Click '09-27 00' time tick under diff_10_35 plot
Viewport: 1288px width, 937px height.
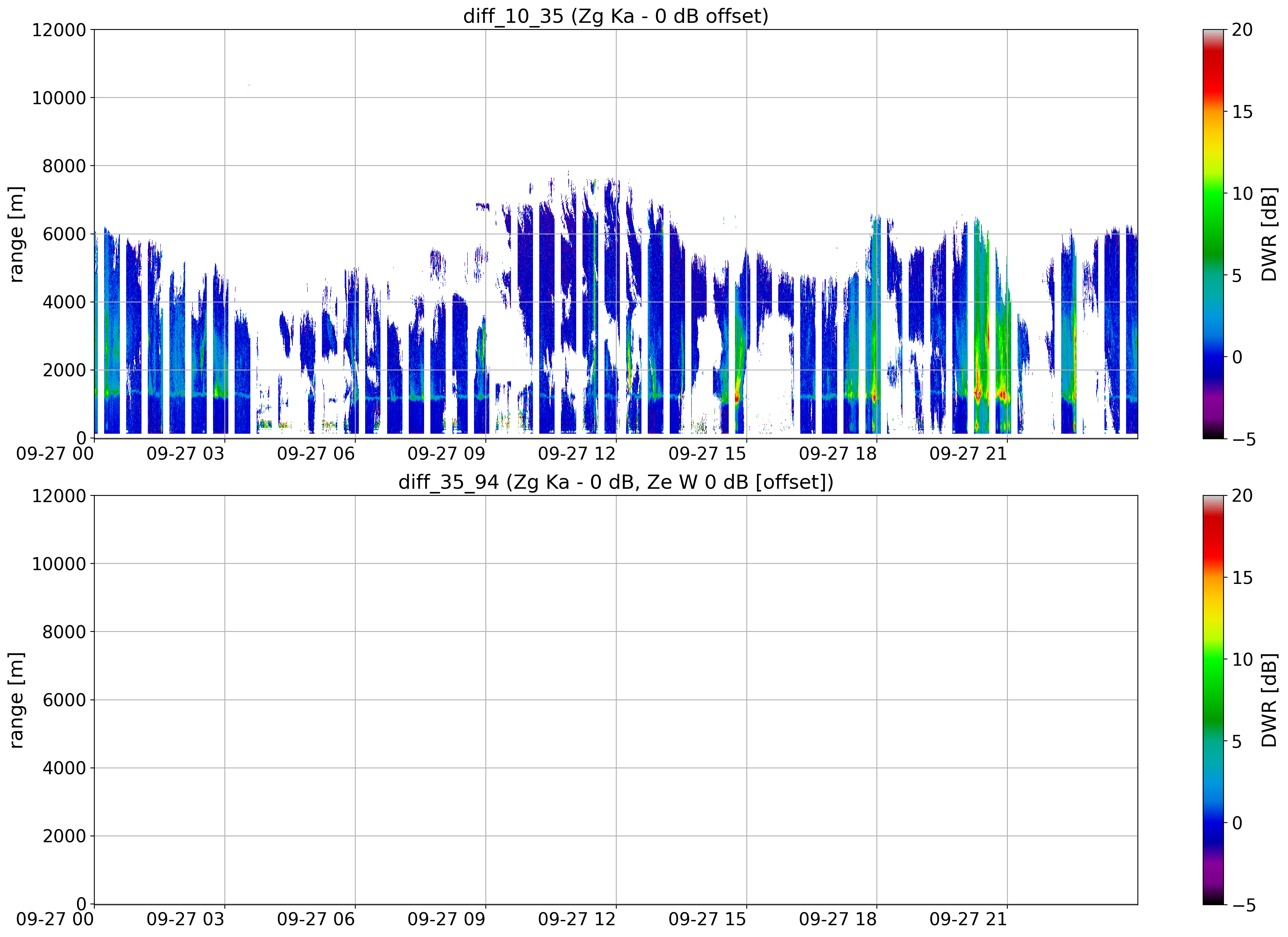(55, 454)
